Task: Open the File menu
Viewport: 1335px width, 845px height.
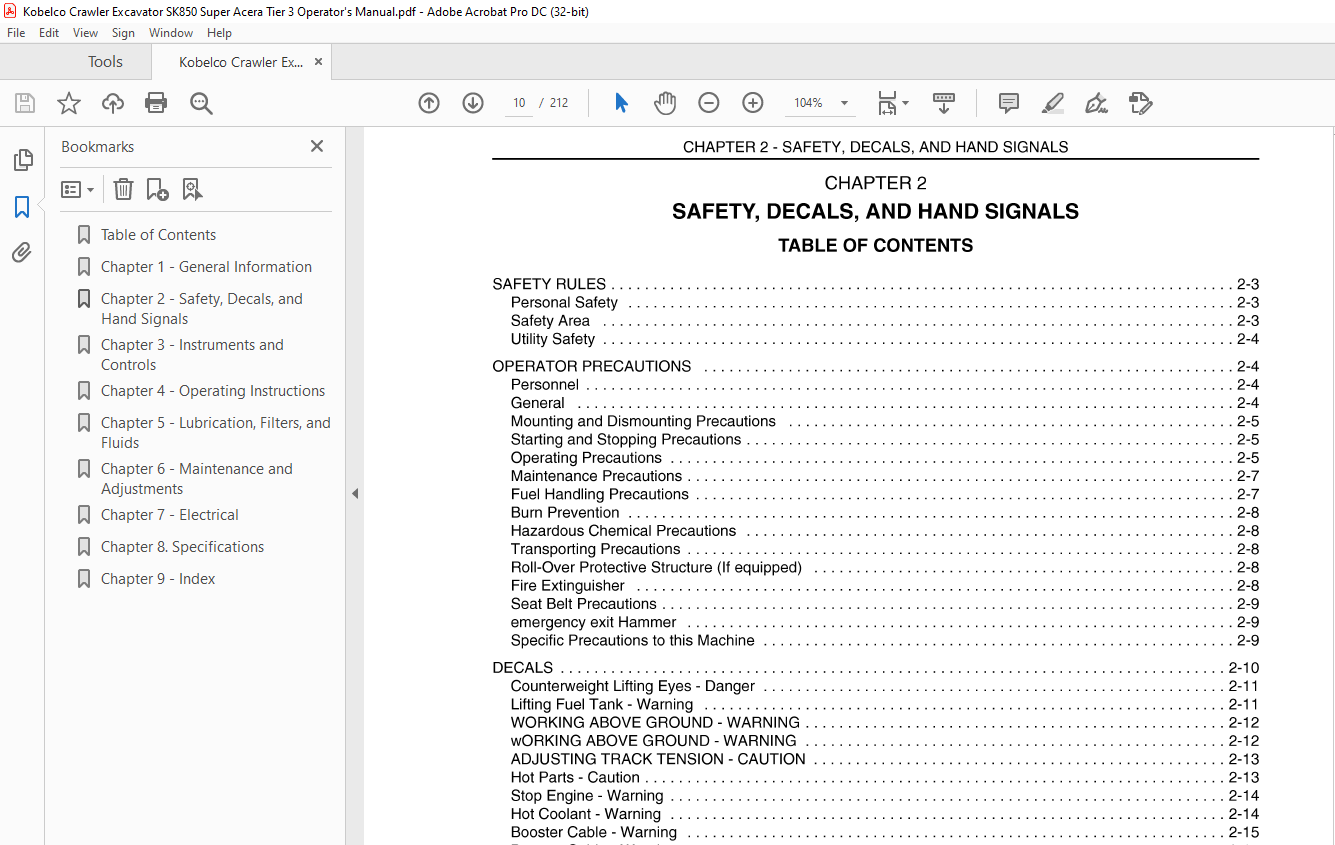Action: pos(16,33)
